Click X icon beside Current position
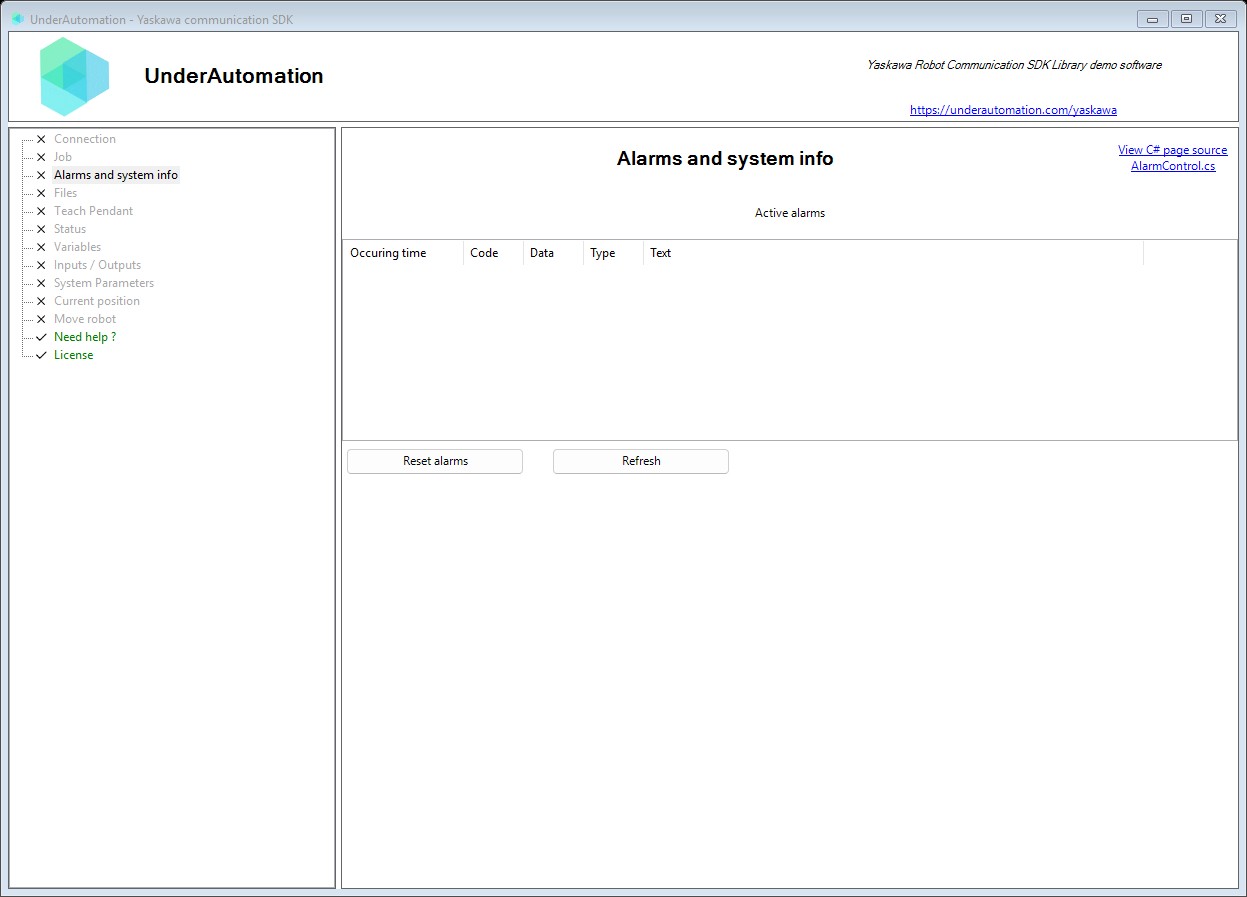 41,301
